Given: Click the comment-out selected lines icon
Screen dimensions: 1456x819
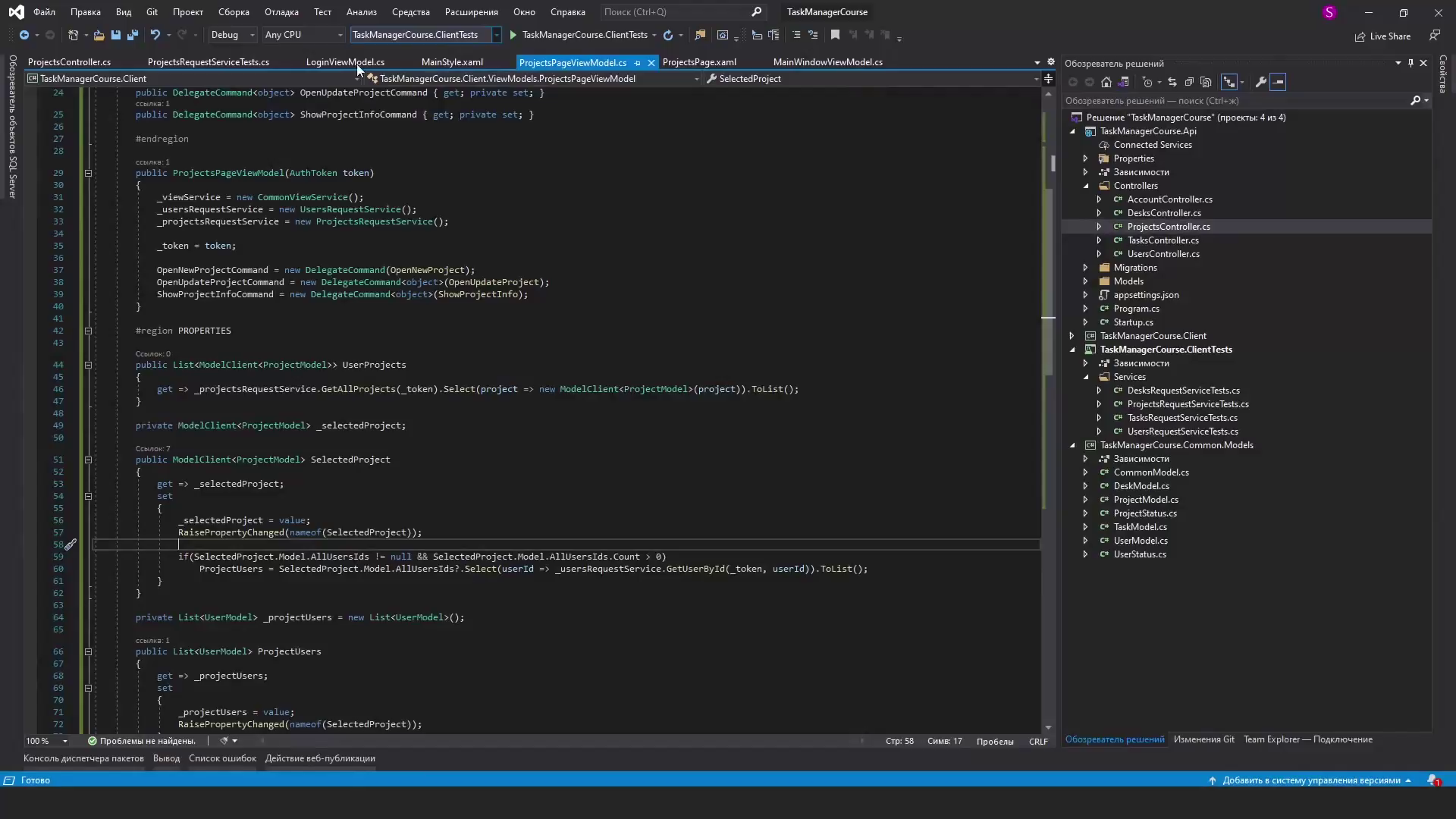Looking at the screenshot, I should (795, 35).
